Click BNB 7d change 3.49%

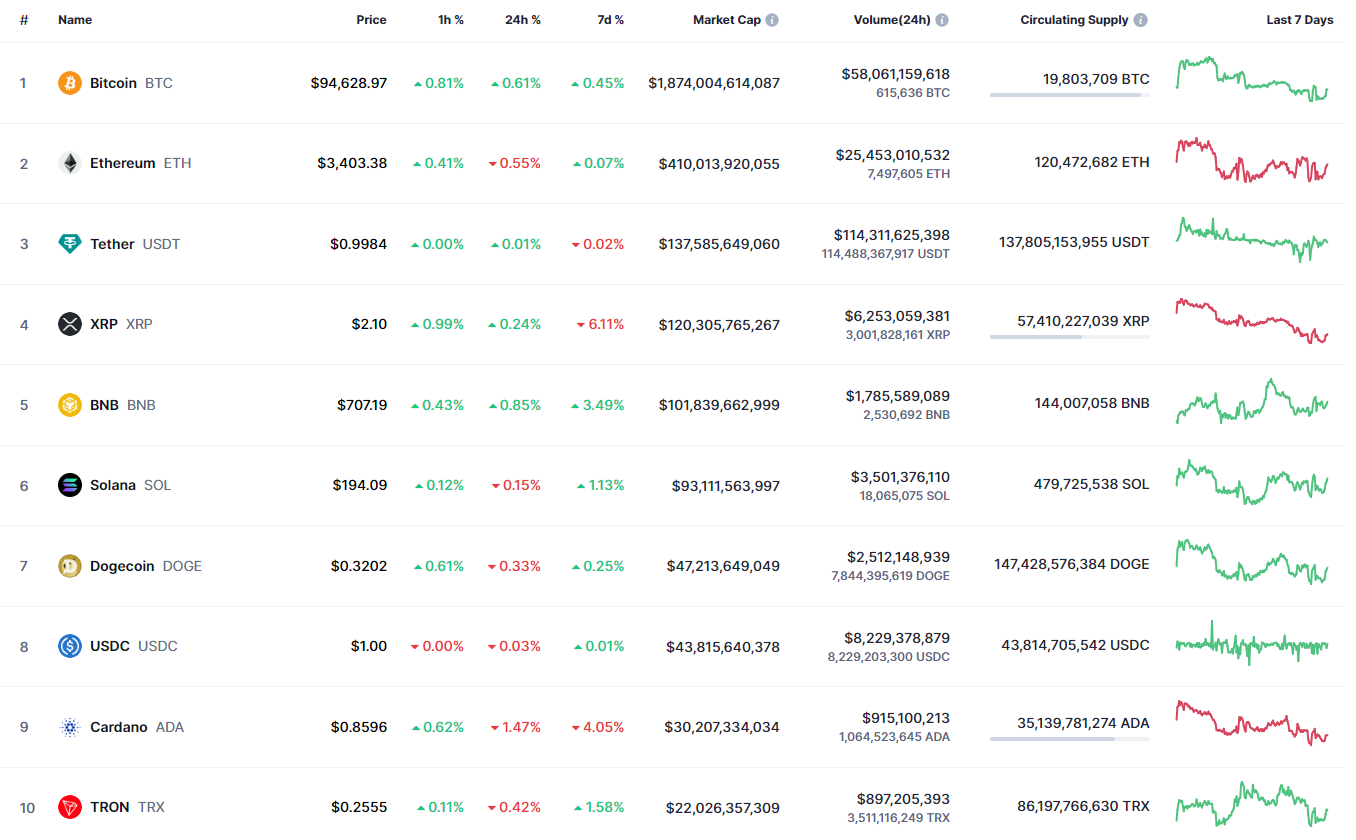(x=598, y=405)
